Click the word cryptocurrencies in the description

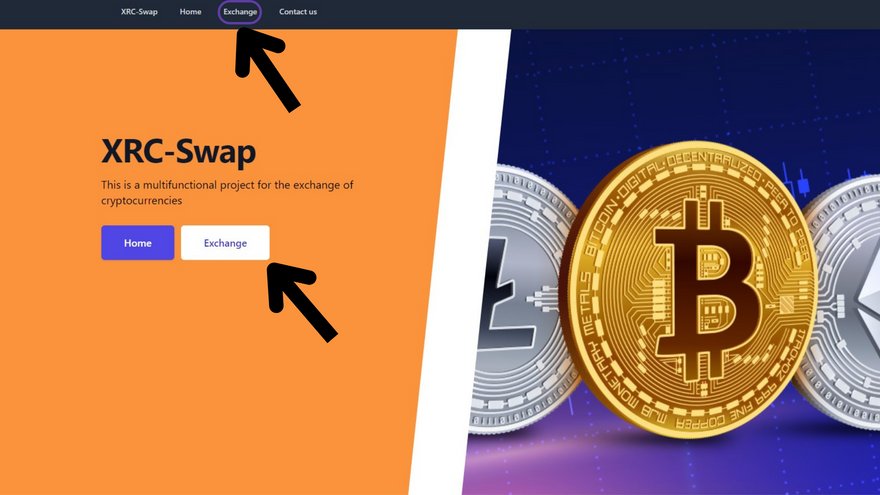(141, 200)
